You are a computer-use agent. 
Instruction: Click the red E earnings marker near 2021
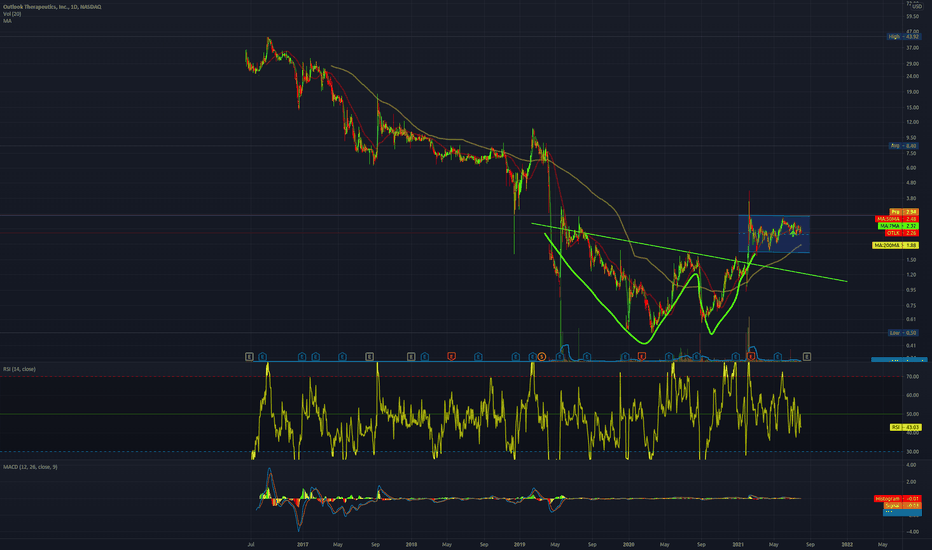(x=751, y=357)
